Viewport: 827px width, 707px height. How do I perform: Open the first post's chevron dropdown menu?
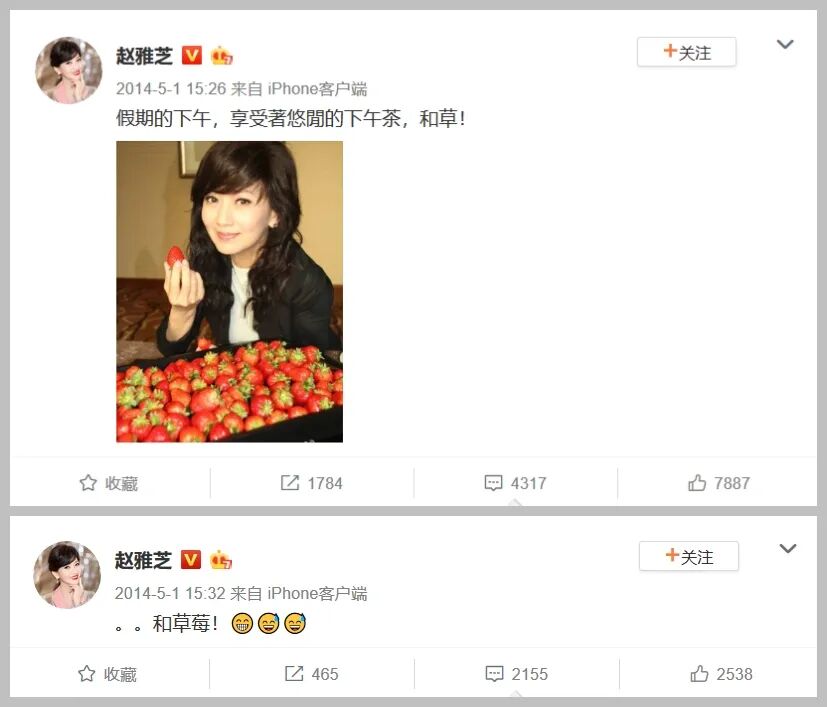785,44
